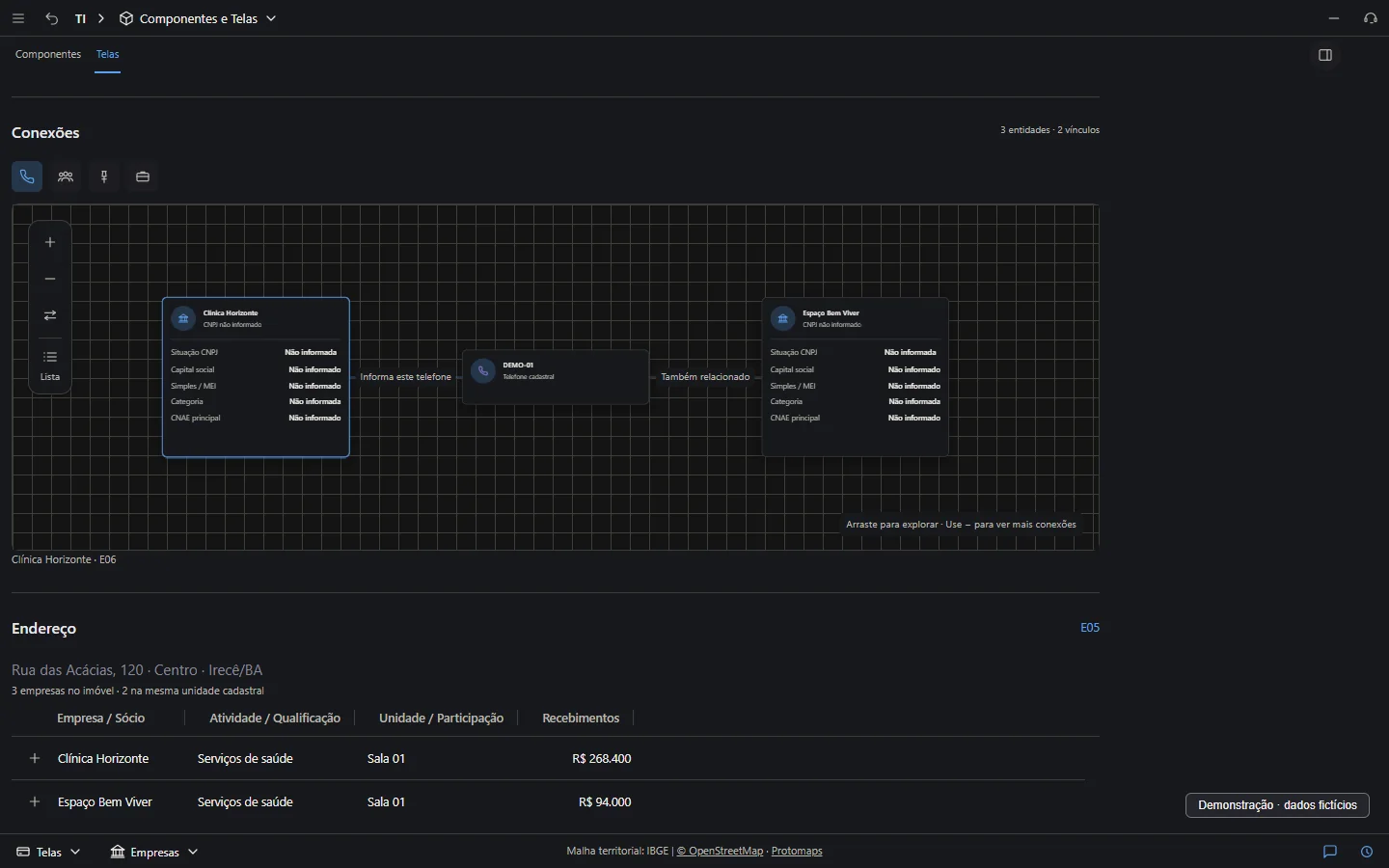Expand the Clínica Horizonte table row
Viewport: 1389px width, 868px height.
point(35,759)
